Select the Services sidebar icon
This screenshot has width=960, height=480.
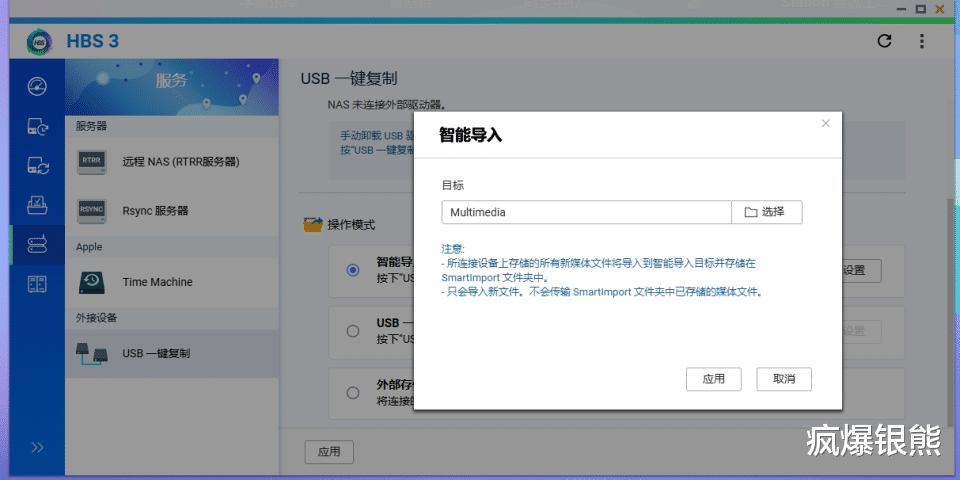(37, 245)
